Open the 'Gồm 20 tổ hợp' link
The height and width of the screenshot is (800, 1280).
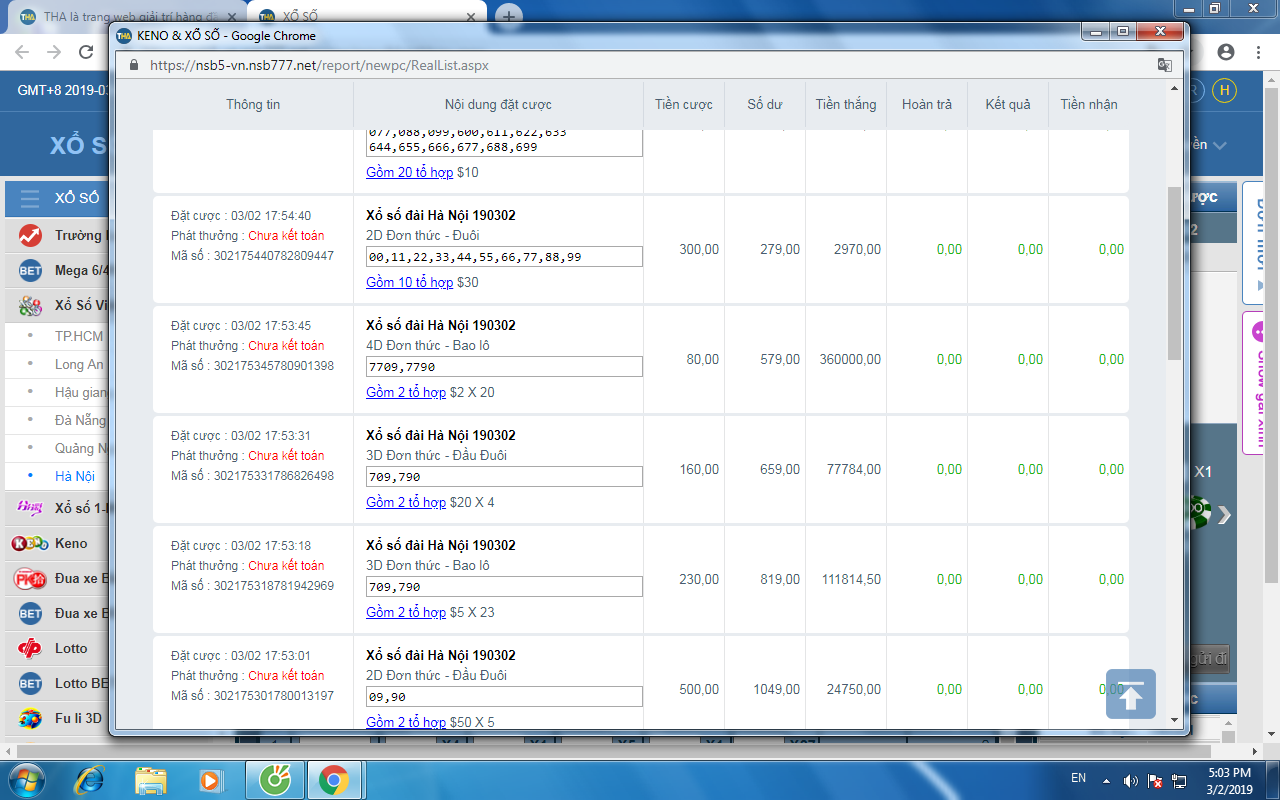[409, 172]
